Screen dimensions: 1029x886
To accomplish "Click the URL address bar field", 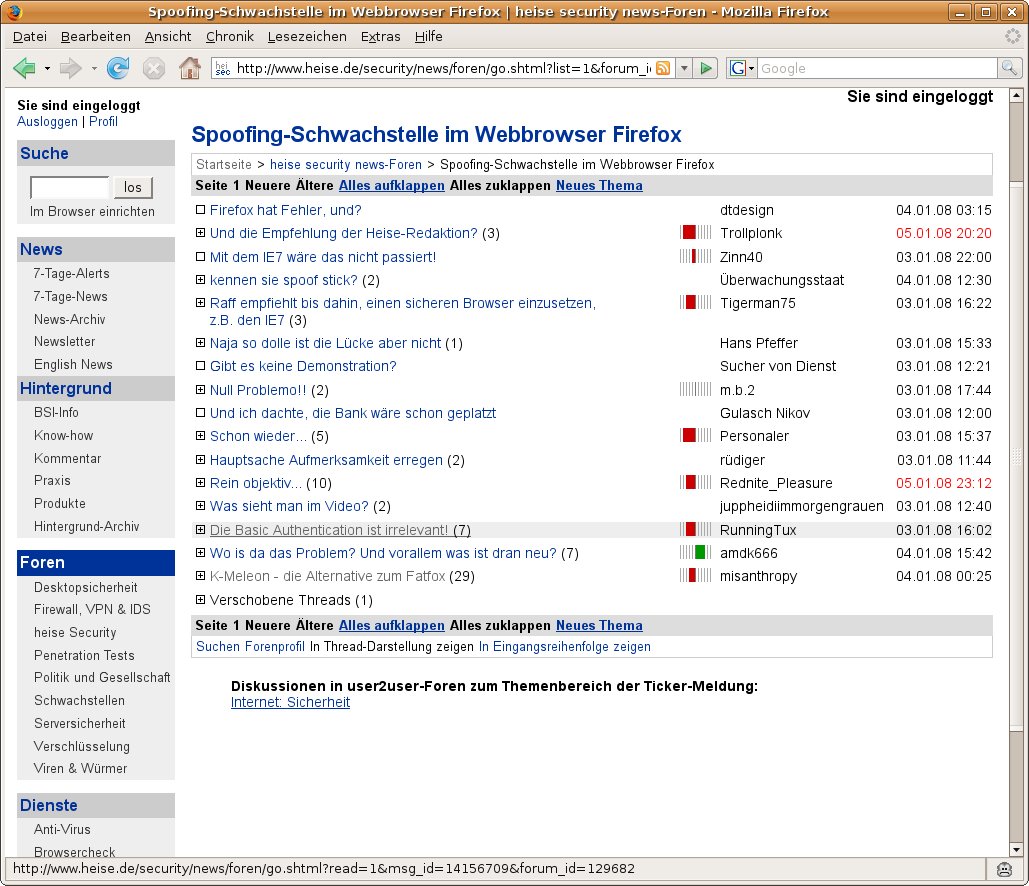I will pyautogui.click(x=443, y=68).
